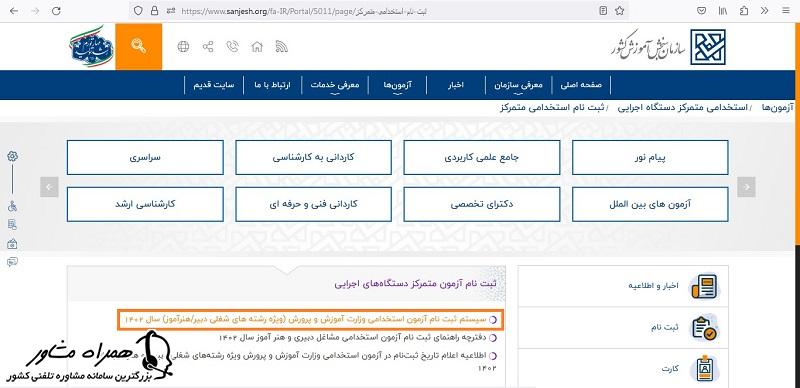Click the padlock site security icon
This screenshot has width=800, height=388.
[155, 11]
